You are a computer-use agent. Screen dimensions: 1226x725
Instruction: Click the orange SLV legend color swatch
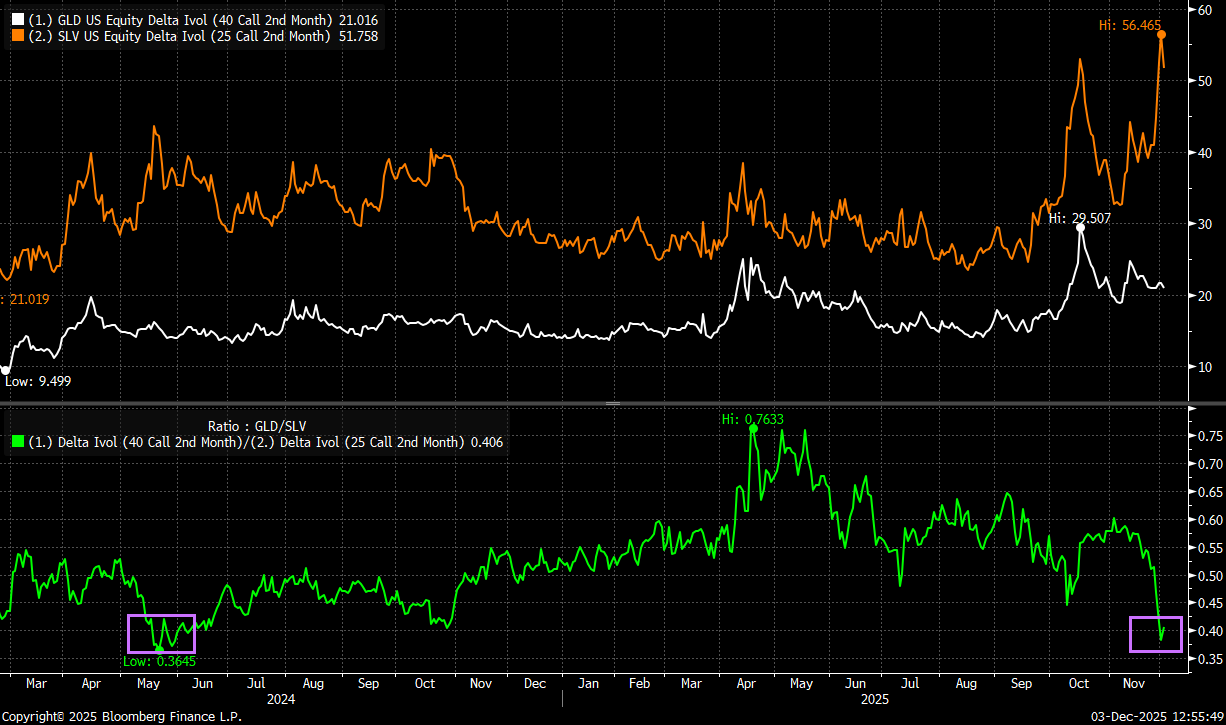16,36
